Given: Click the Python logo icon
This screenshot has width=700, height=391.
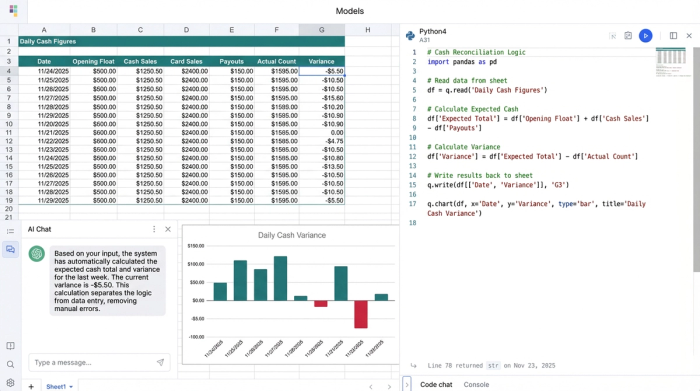Looking at the screenshot, I should [410, 36].
